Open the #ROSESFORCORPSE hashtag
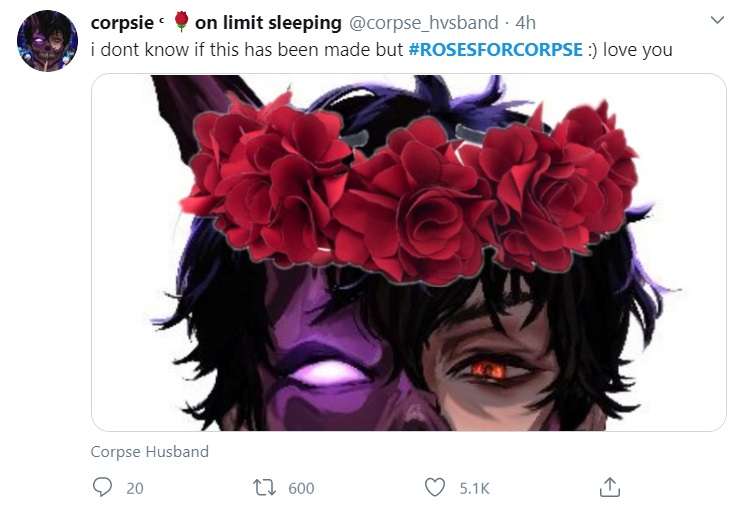The image size is (743, 517). click(496, 49)
